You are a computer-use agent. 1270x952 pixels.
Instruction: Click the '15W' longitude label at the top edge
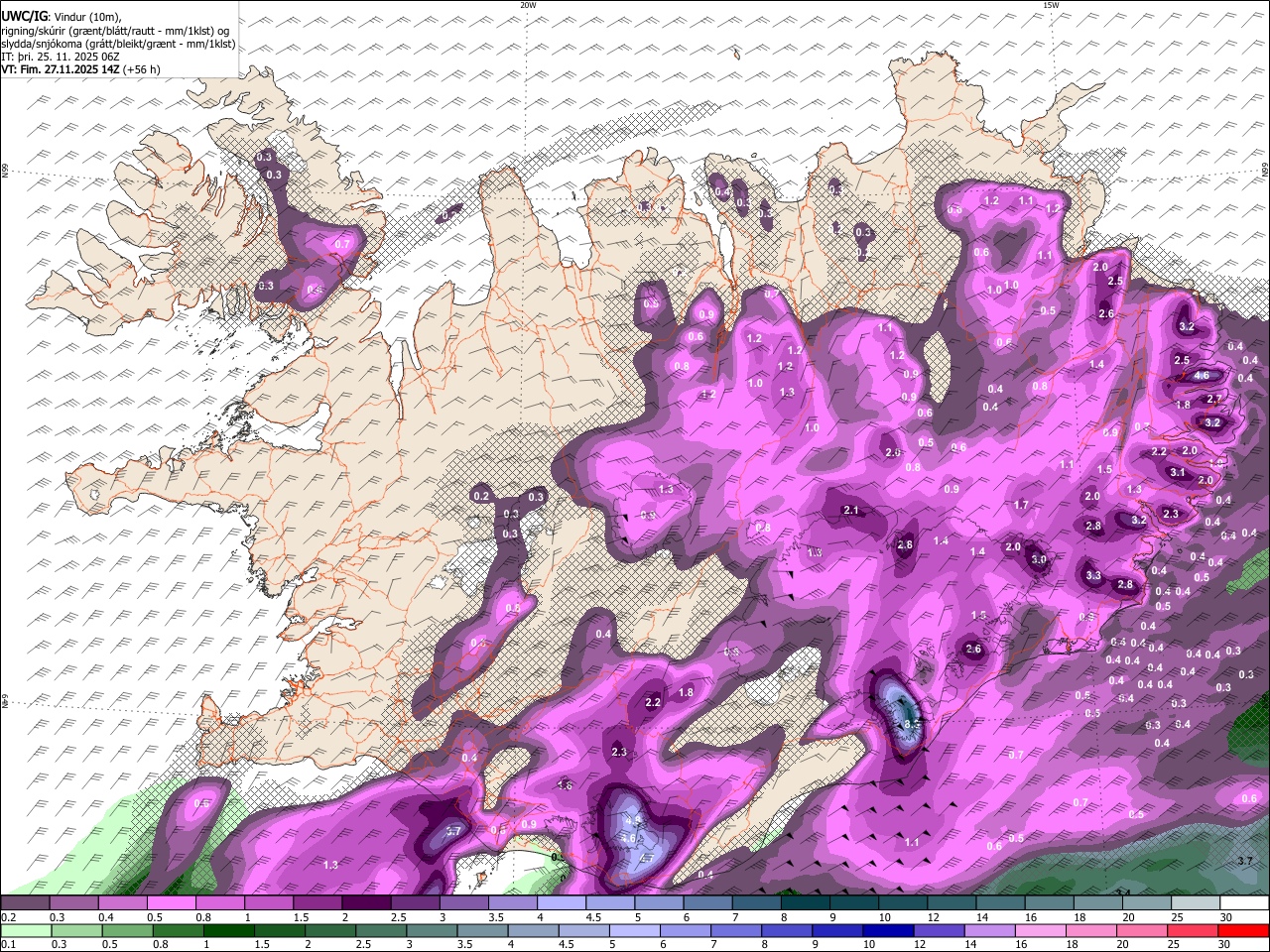pos(1051,5)
